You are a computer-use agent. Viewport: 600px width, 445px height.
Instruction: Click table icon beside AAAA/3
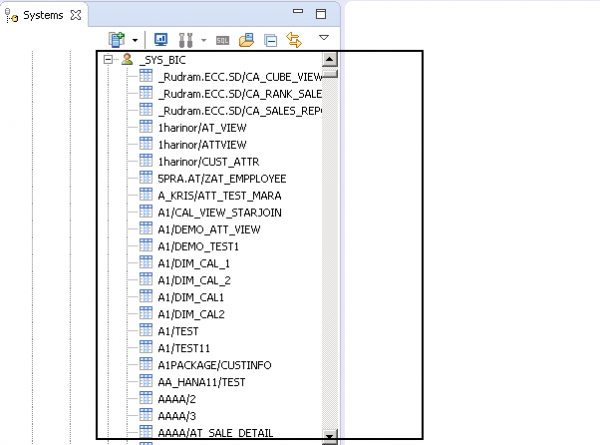point(146,415)
